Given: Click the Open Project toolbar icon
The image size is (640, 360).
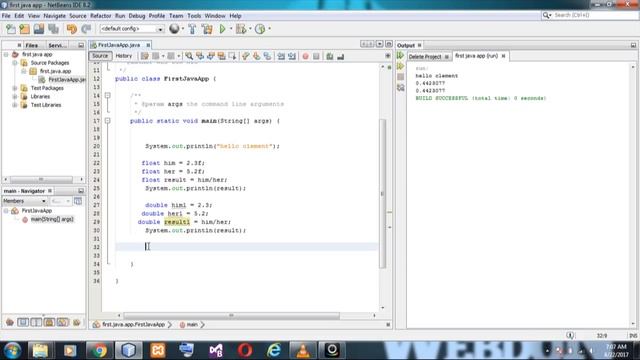Looking at the screenshot, I should (39, 29).
